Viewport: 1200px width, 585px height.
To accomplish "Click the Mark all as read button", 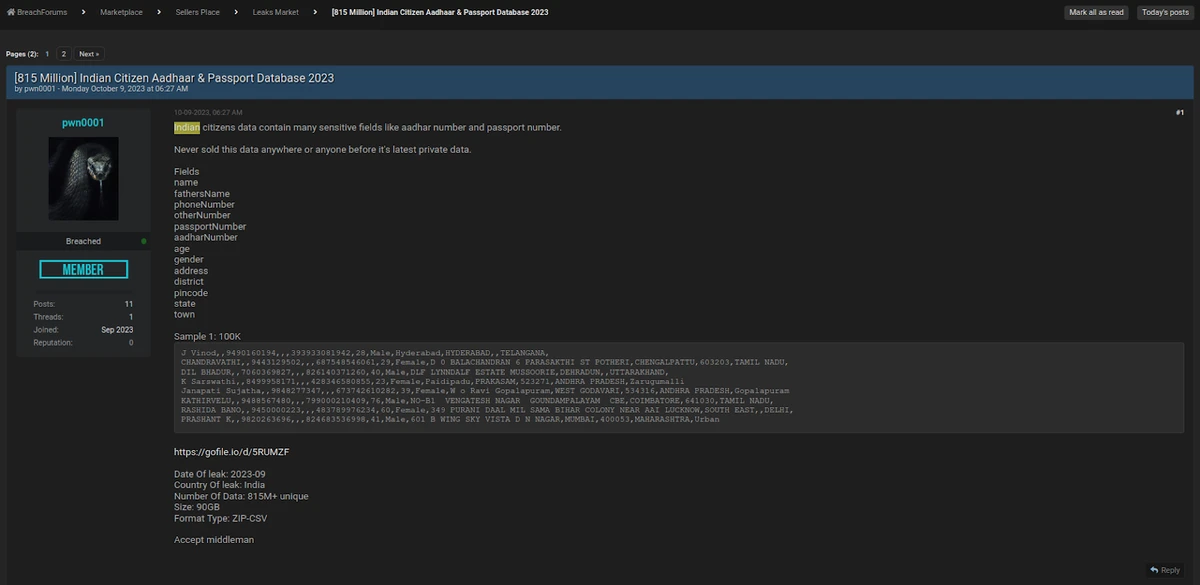I will point(1096,12).
